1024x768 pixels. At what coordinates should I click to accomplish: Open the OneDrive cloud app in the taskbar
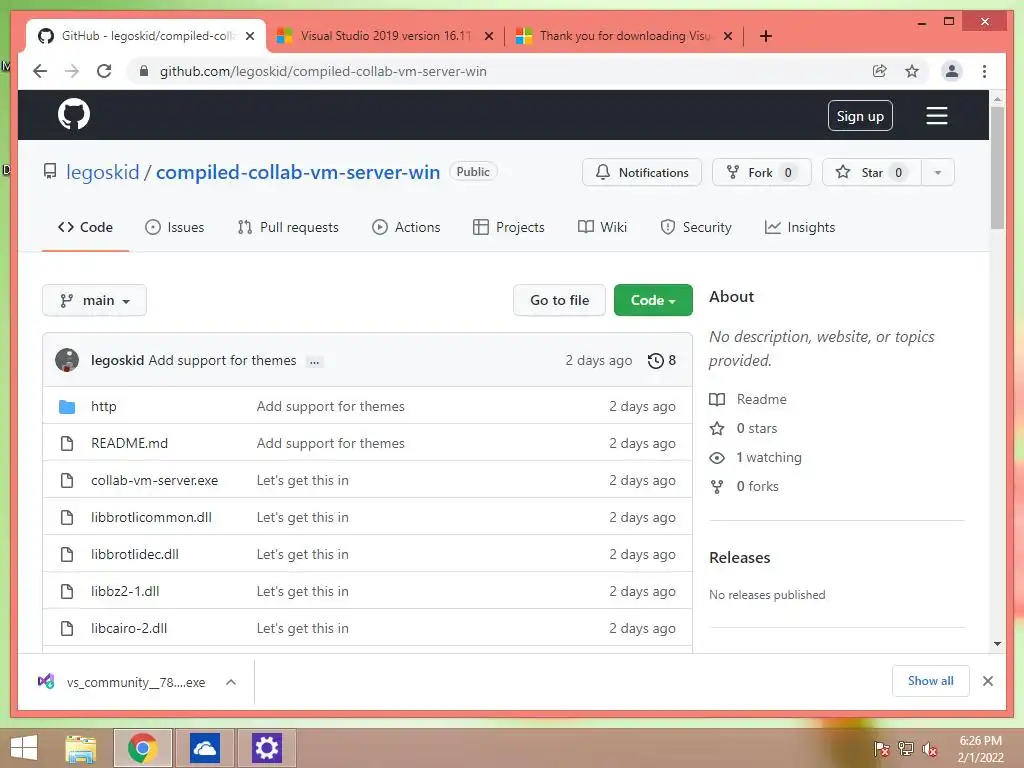click(x=204, y=748)
